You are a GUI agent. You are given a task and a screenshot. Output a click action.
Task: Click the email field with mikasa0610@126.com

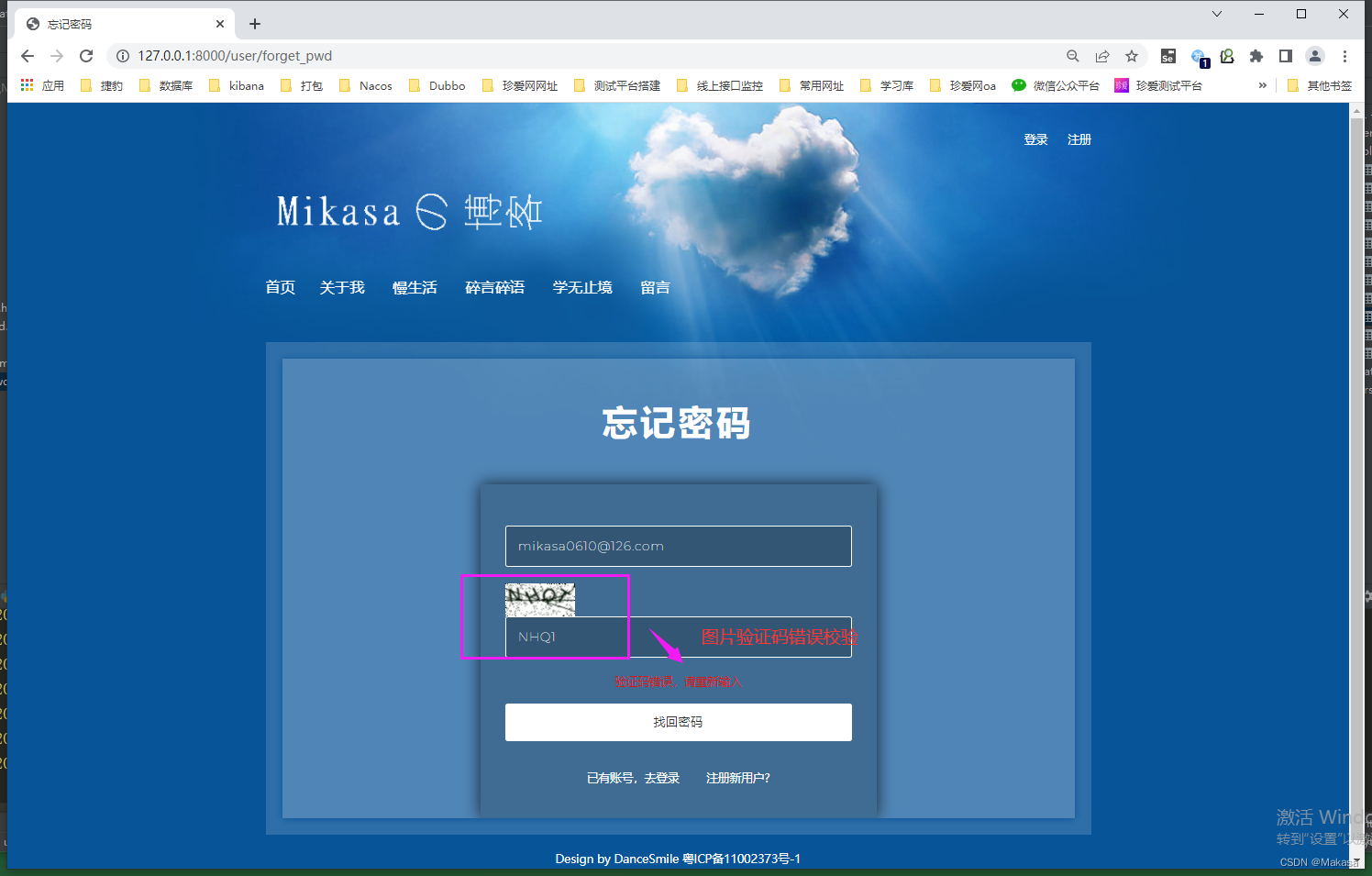pyautogui.click(x=679, y=546)
